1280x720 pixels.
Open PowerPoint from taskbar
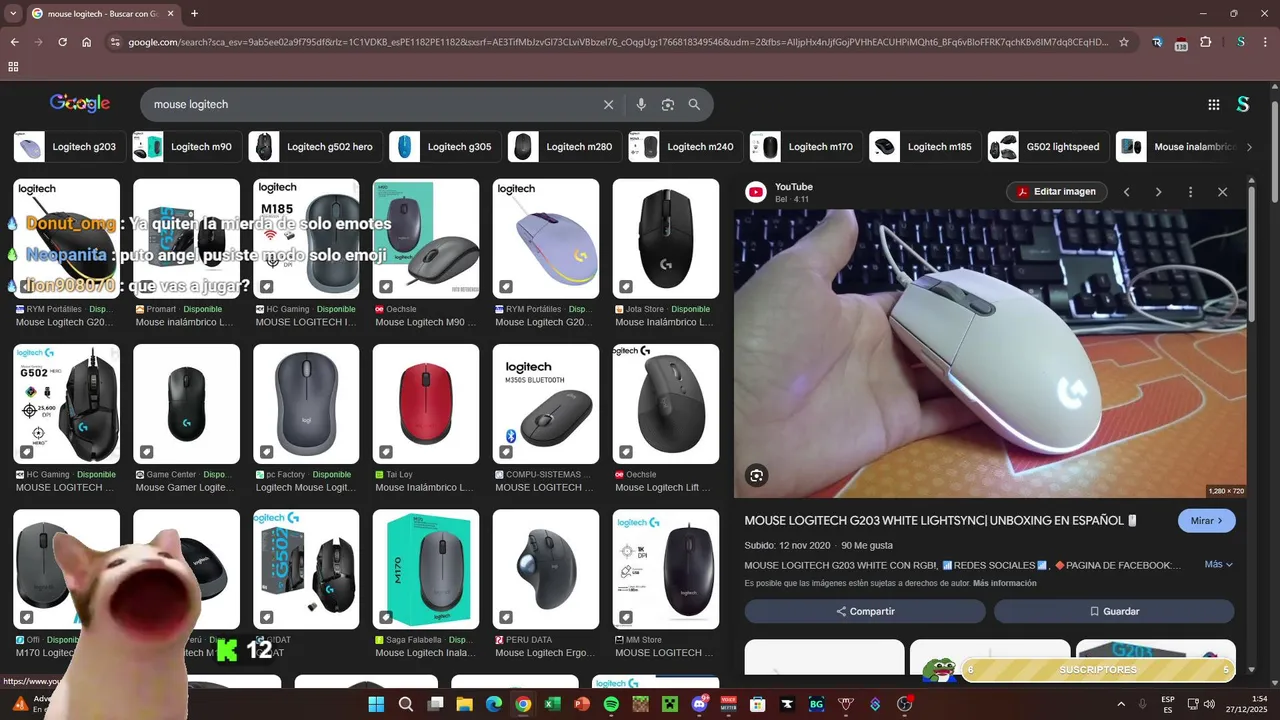pyautogui.click(x=582, y=704)
